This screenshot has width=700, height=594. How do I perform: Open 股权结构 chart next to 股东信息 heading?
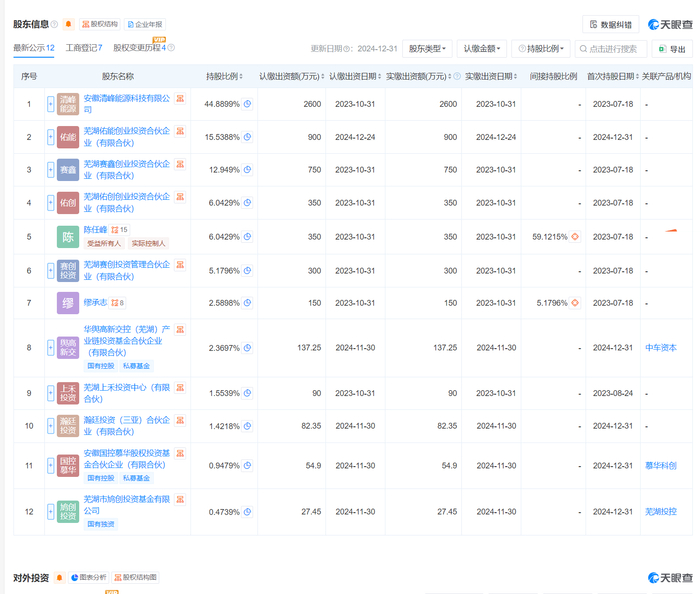click(99, 23)
